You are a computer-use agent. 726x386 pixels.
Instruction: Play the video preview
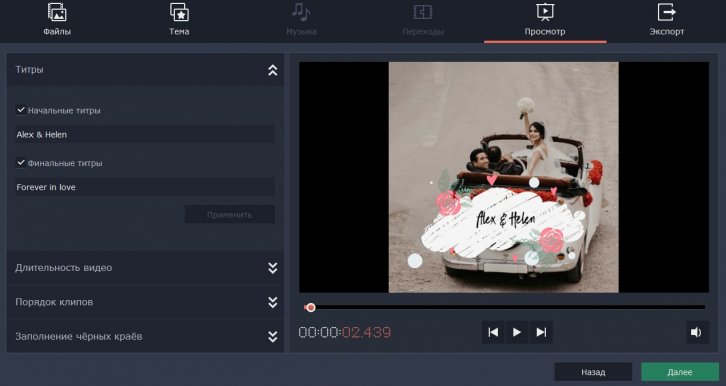click(x=517, y=332)
